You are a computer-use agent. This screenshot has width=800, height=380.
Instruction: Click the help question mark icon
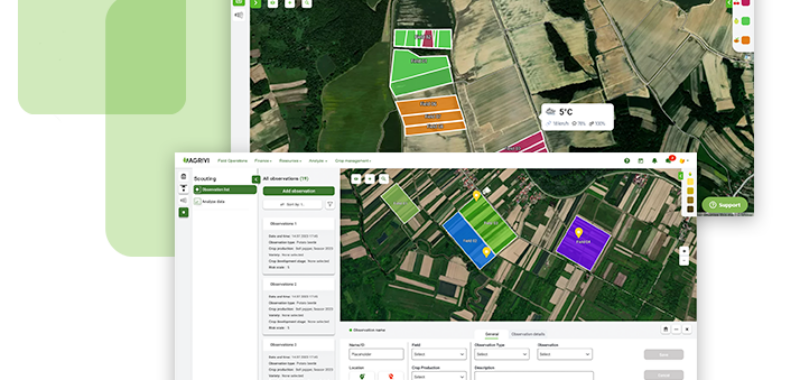[627, 161]
